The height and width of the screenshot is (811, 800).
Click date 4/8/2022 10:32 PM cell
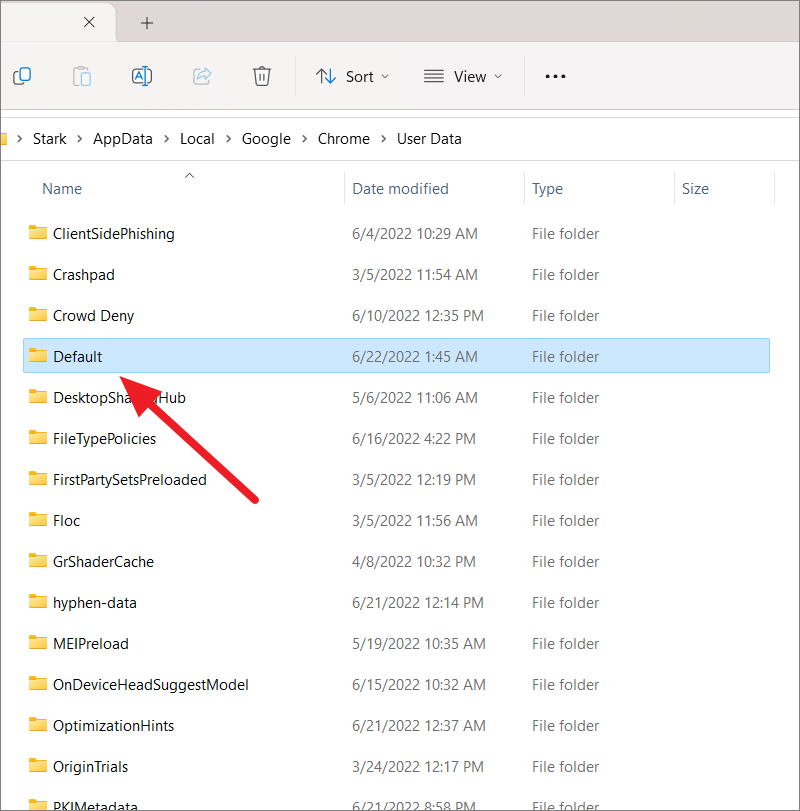(414, 562)
